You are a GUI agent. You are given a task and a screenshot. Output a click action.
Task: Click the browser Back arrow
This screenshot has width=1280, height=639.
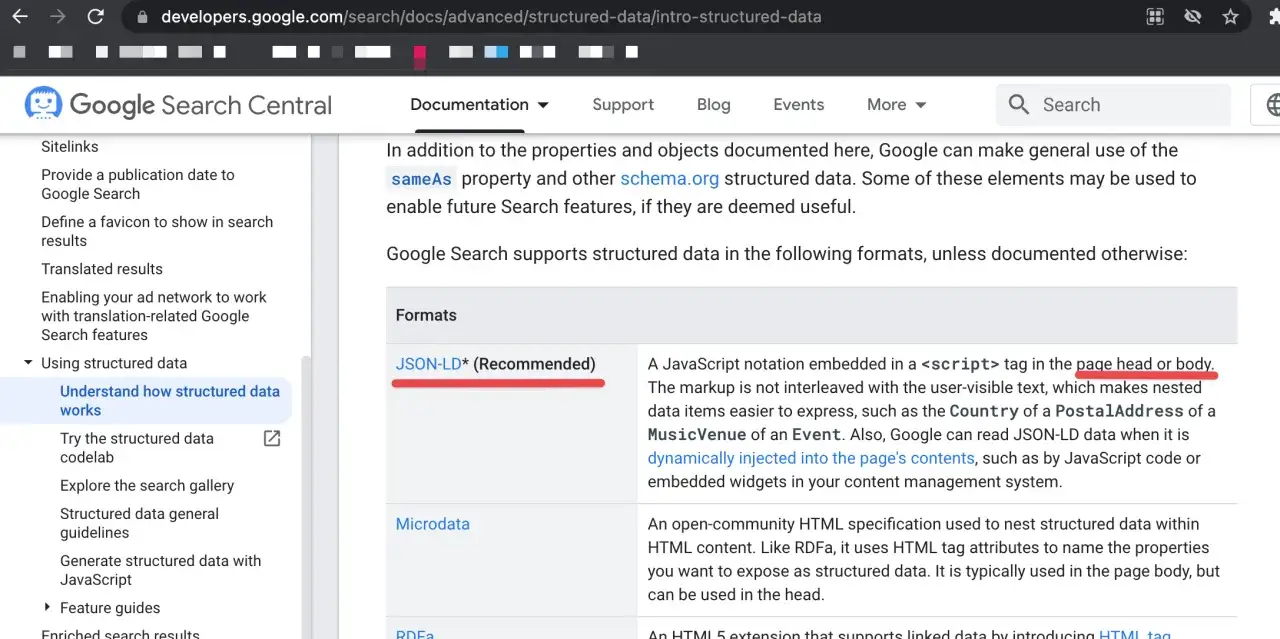tap(20, 17)
